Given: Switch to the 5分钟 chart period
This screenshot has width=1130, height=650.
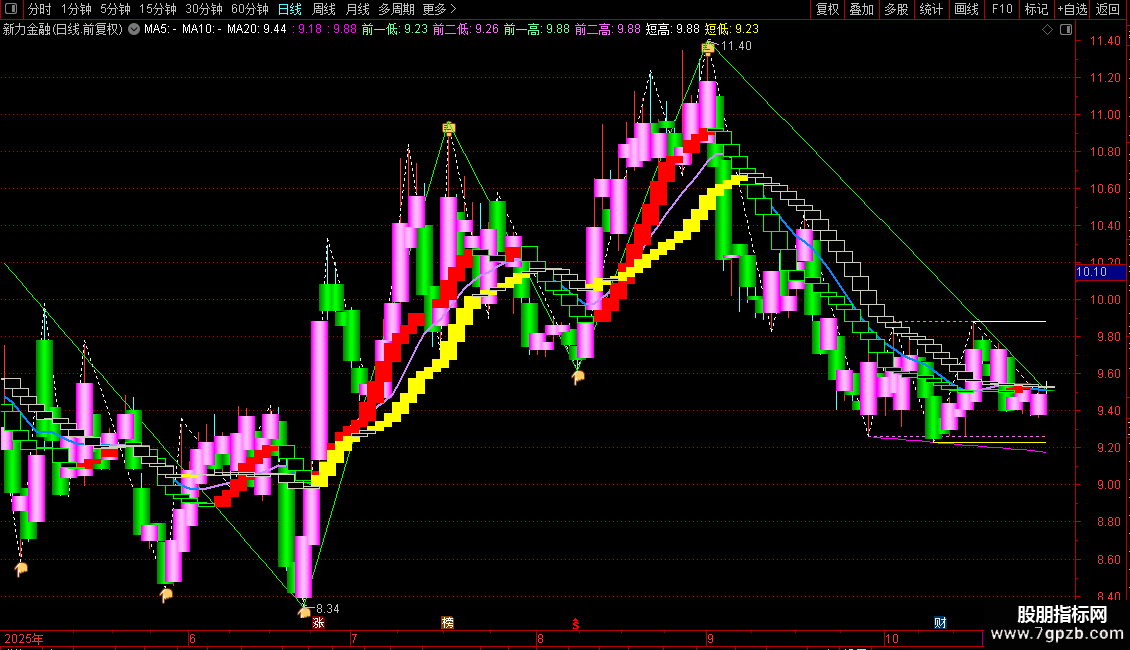Looking at the screenshot, I should tap(115, 9).
